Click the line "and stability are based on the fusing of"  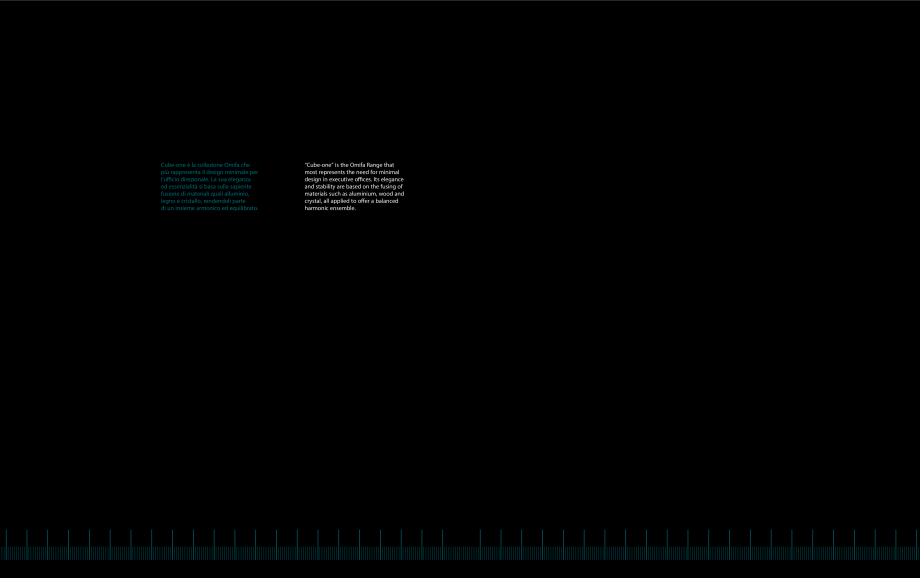[353, 186]
